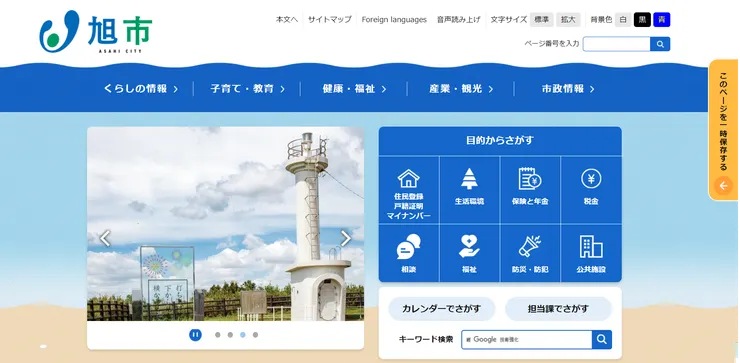Show the previous slide with left arrow
The image size is (740, 363).
coord(105,238)
